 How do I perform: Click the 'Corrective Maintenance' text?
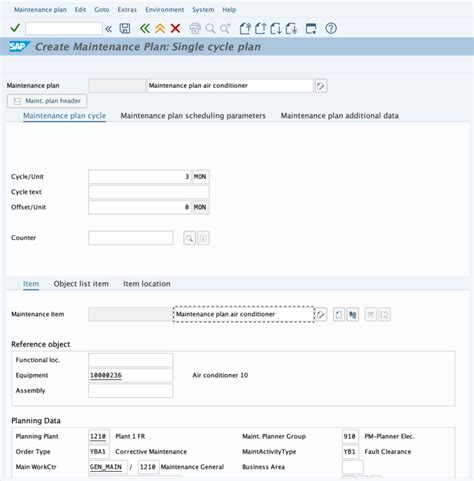pyautogui.click(x=151, y=452)
